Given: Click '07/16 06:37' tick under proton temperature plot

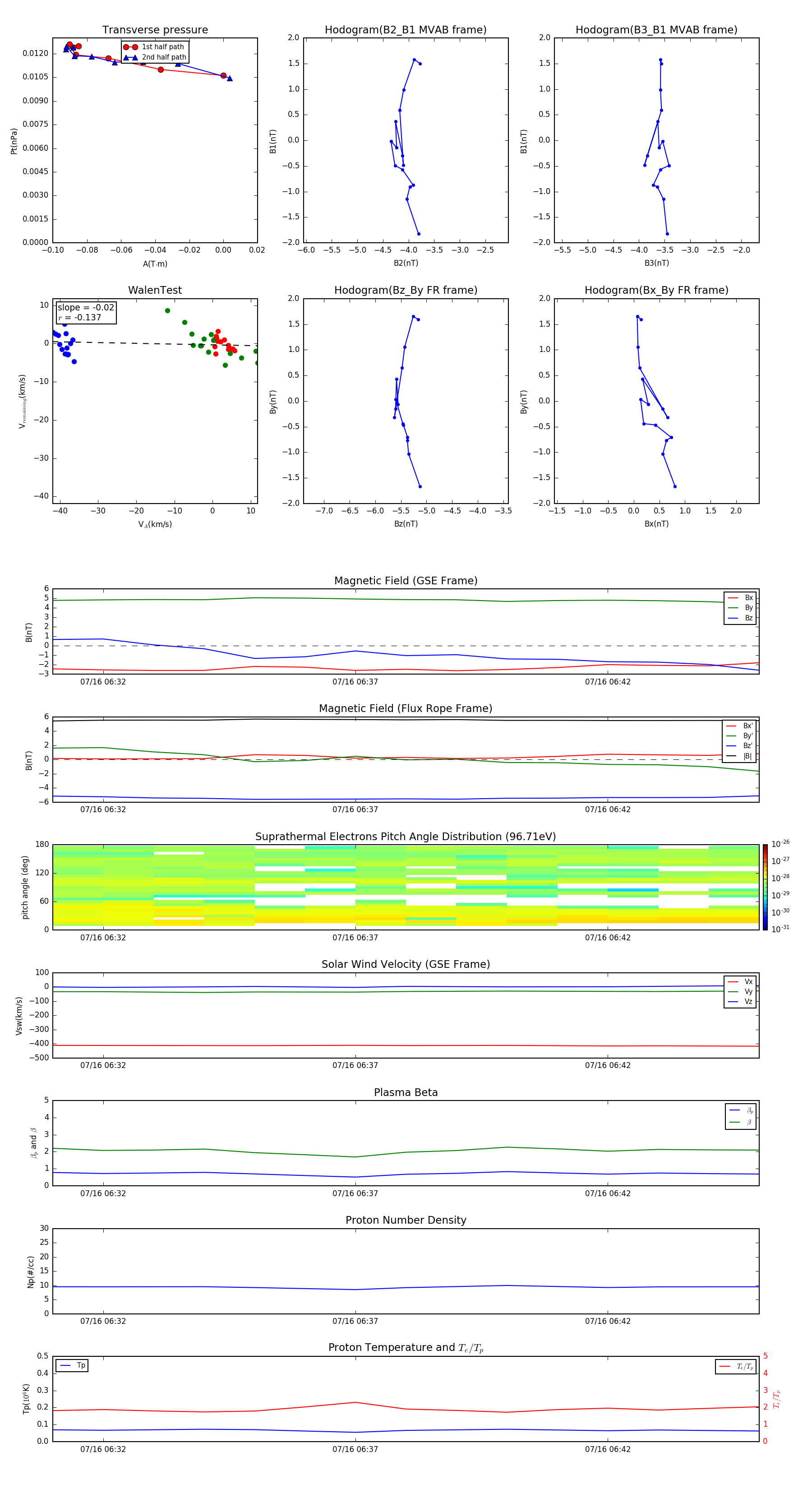Looking at the screenshot, I should point(355,1449).
